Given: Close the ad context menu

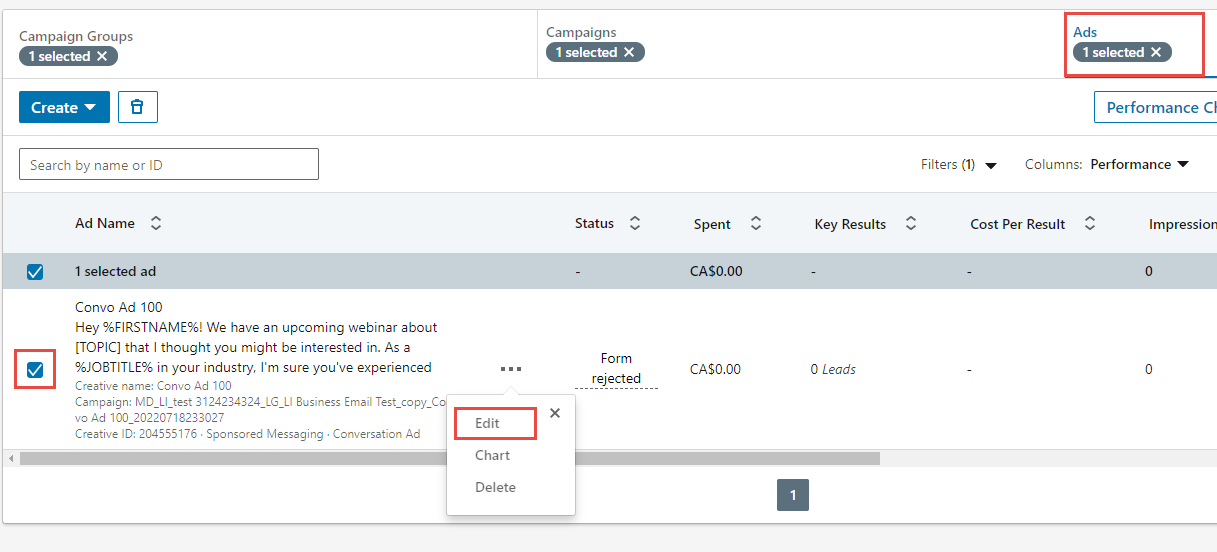Looking at the screenshot, I should pos(555,413).
